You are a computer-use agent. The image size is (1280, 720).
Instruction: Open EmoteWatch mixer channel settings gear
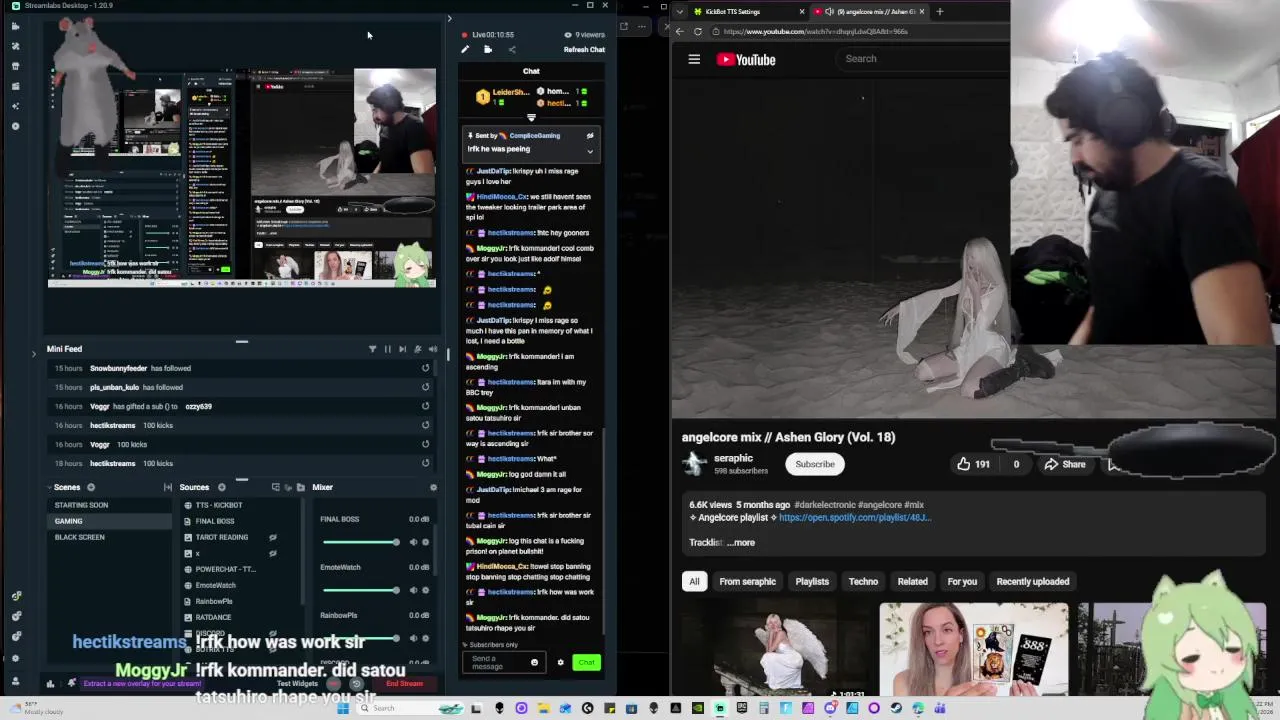pos(425,590)
